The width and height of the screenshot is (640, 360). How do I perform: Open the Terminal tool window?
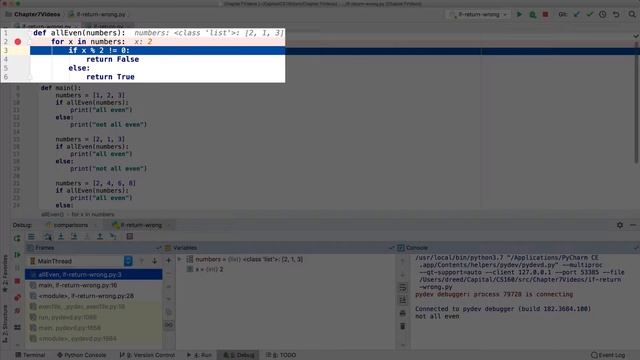pyautogui.click(x=30, y=355)
